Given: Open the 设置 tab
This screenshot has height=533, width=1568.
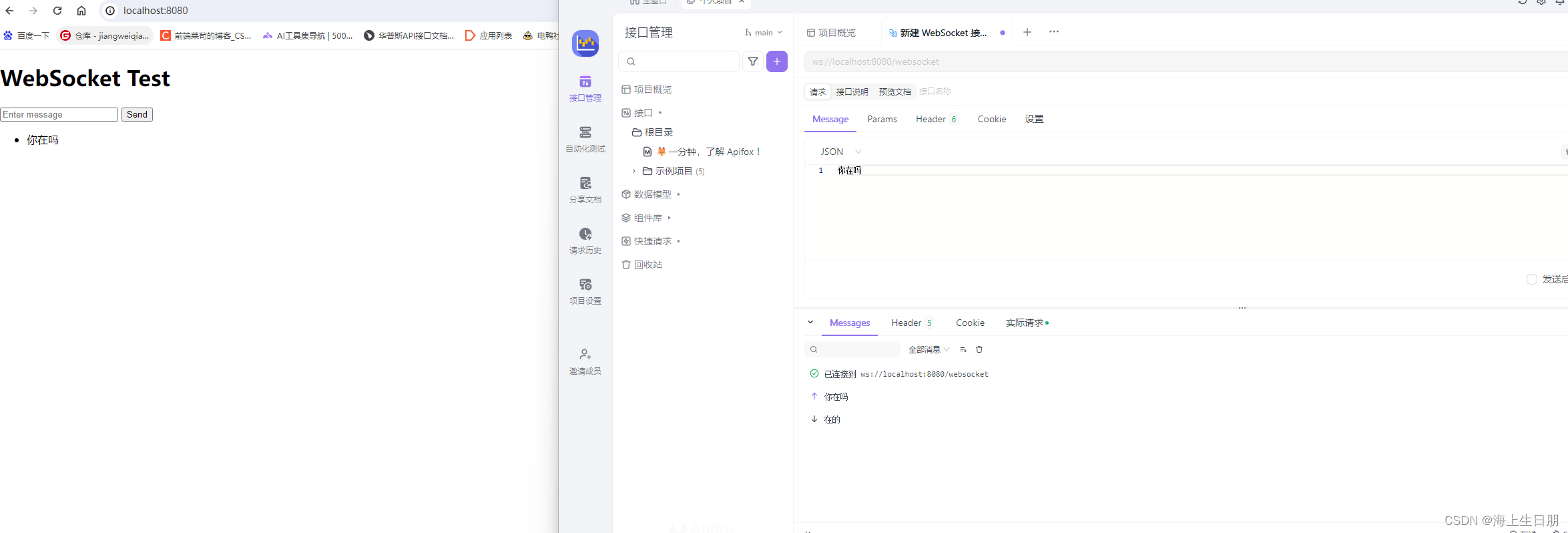Looking at the screenshot, I should (x=1035, y=119).
